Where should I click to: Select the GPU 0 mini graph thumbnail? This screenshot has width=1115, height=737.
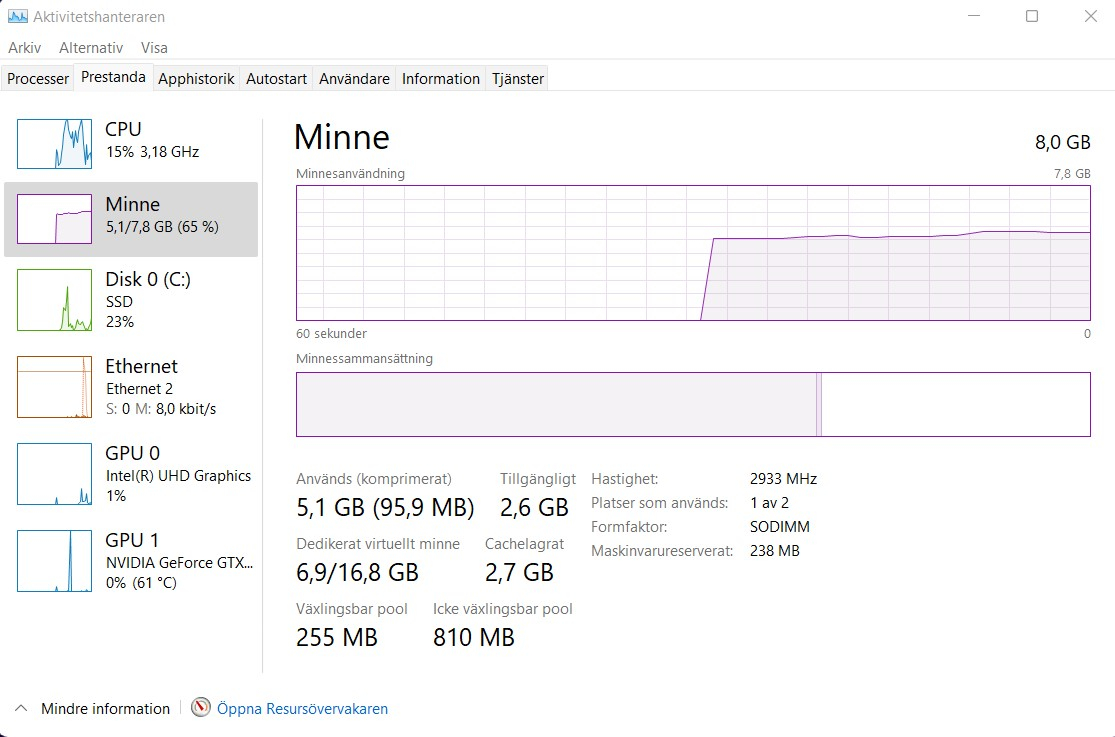click(54, 474)
